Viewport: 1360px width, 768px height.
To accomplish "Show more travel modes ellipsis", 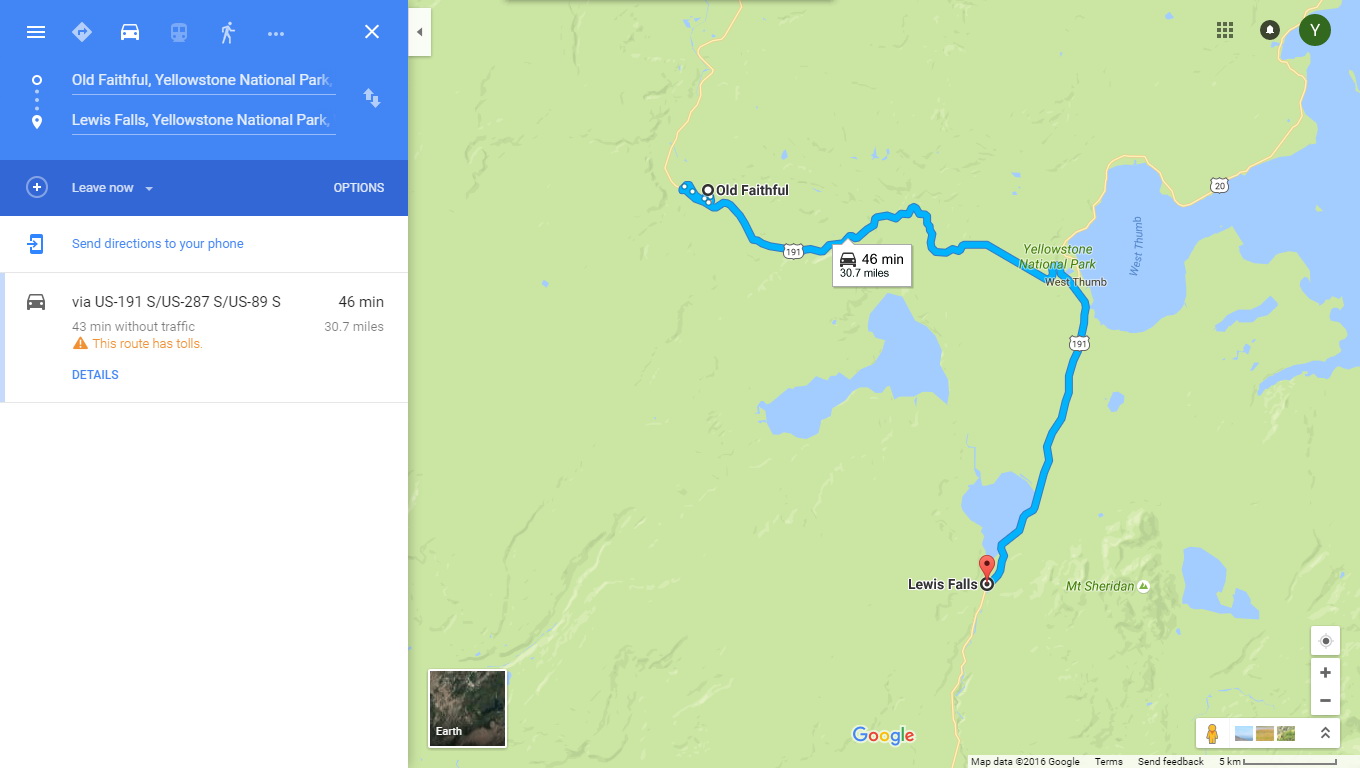I will (x=276, y=33).
